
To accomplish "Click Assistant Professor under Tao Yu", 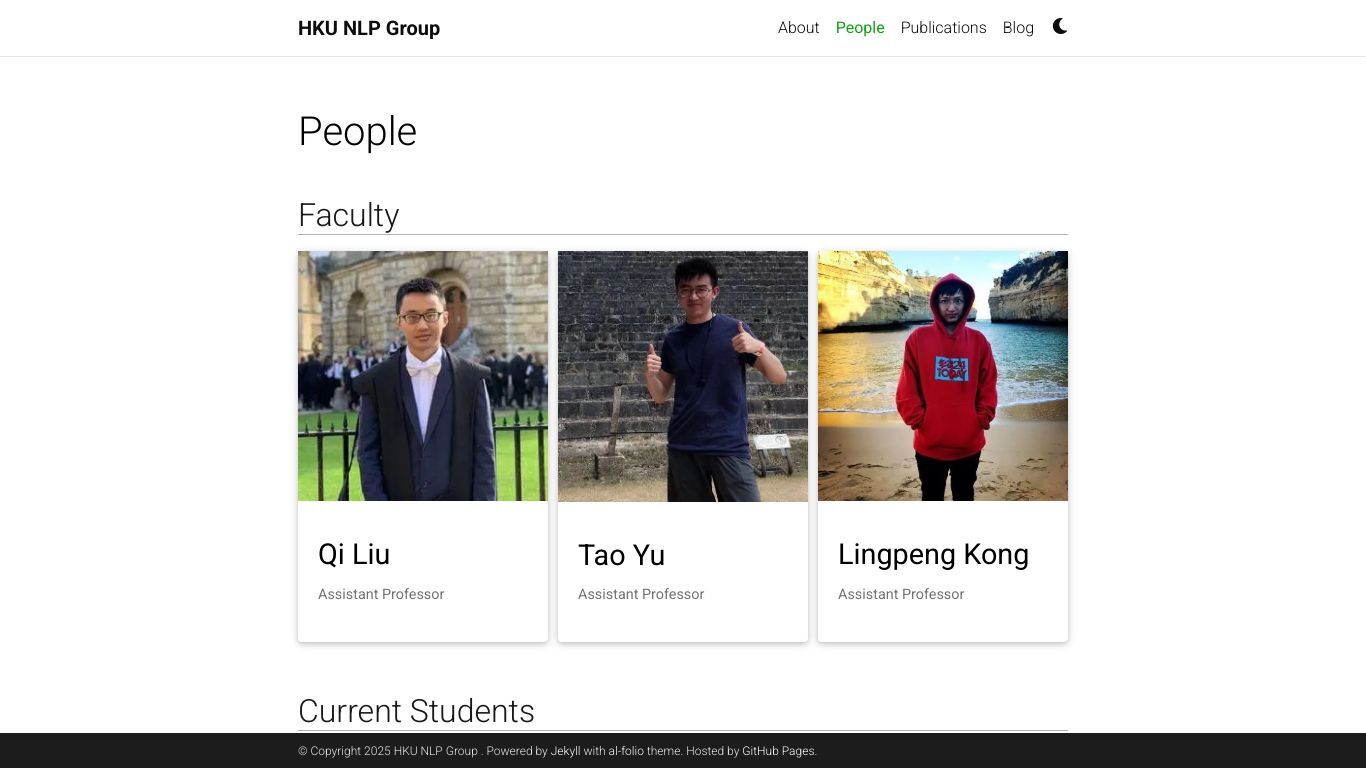I will [x=641, y=594].
